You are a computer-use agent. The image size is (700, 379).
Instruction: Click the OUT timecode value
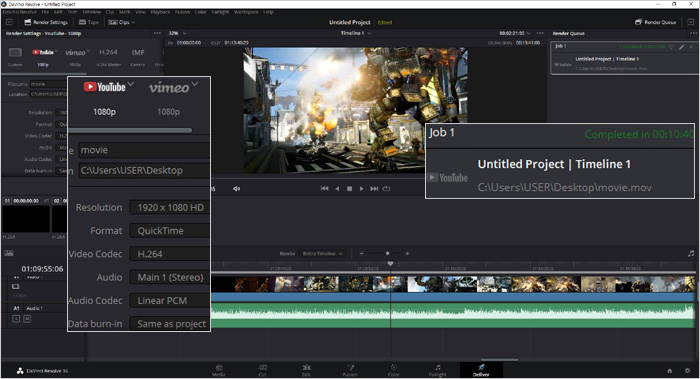pos(236,43)
